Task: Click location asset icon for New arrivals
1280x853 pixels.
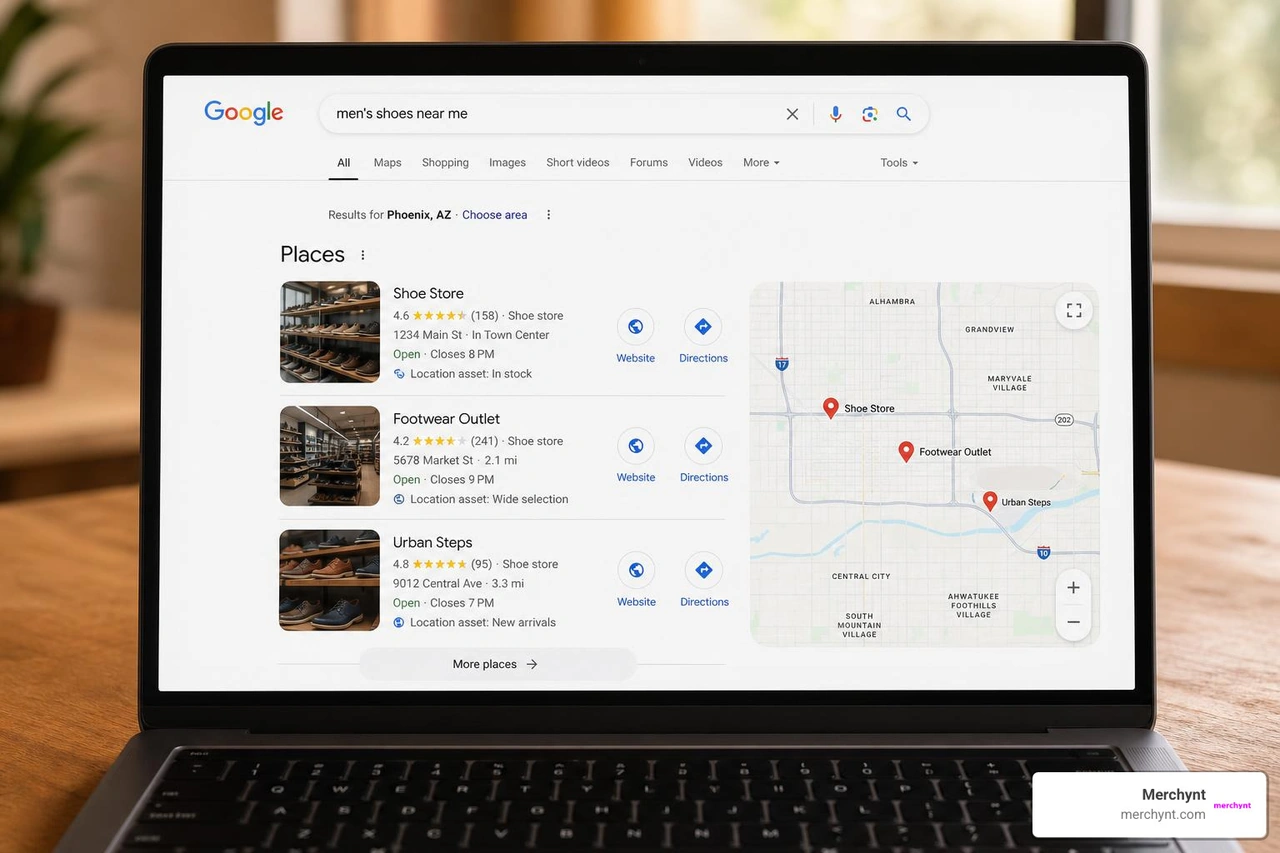Action: 399,622
